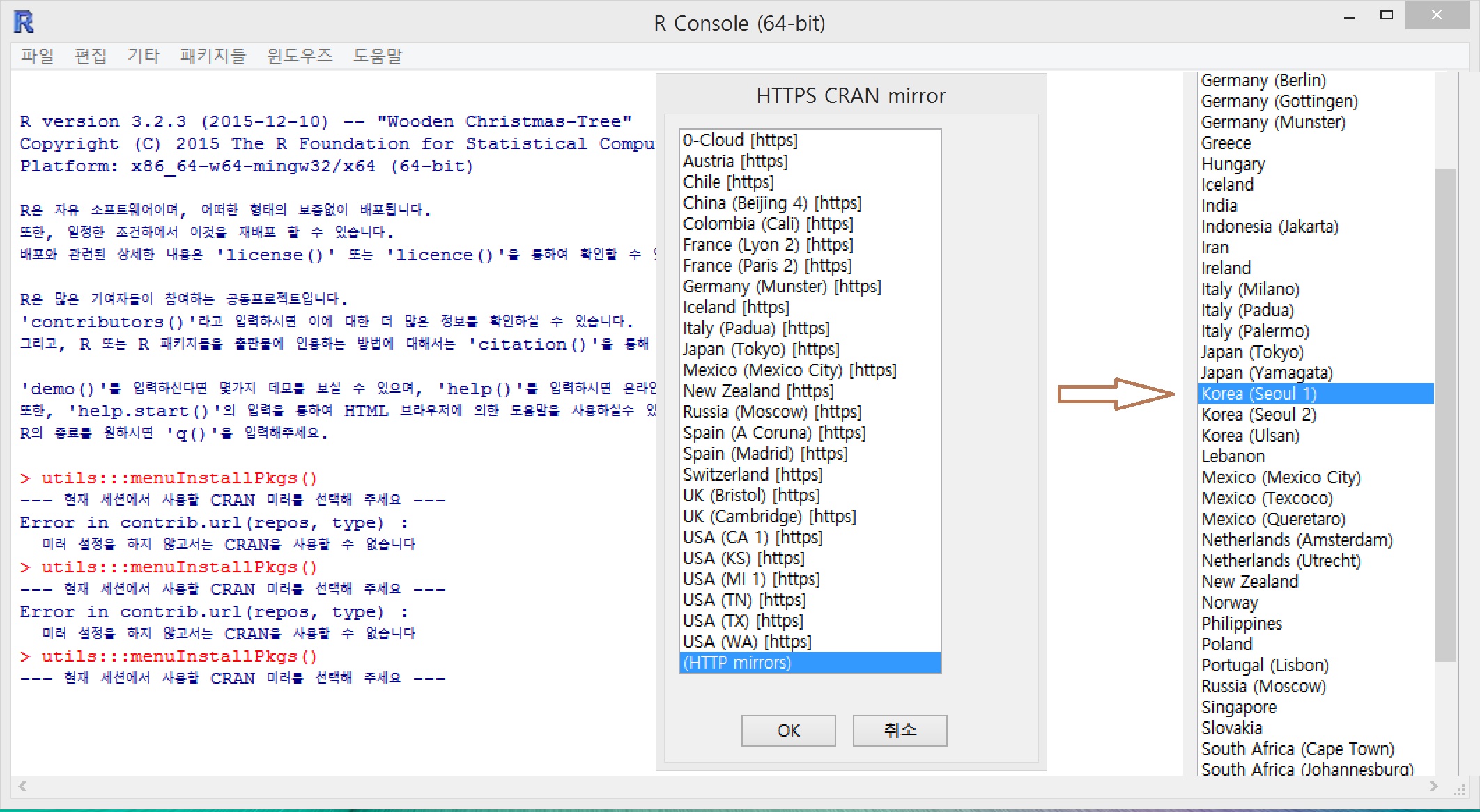The image size is (1480, 812).
Task: Select USA (TX) [https] mirror
Action: (x=810, y=620)
